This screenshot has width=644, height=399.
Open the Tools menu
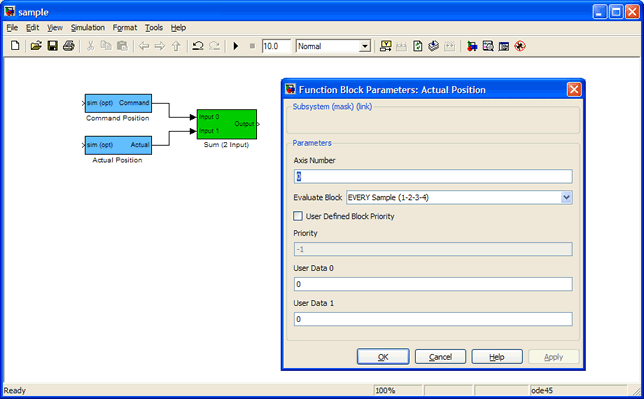pyautogui.click(x=154, y=28)
